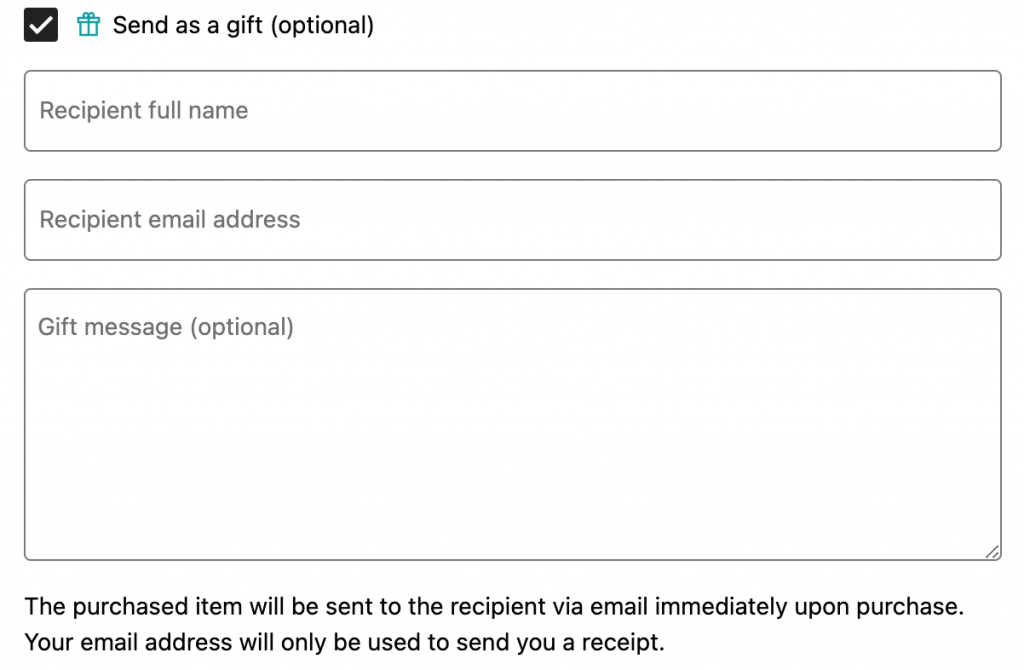The image size is (1024, 670).
Task: Select the Gift message text area
Action: coord(512,424)
